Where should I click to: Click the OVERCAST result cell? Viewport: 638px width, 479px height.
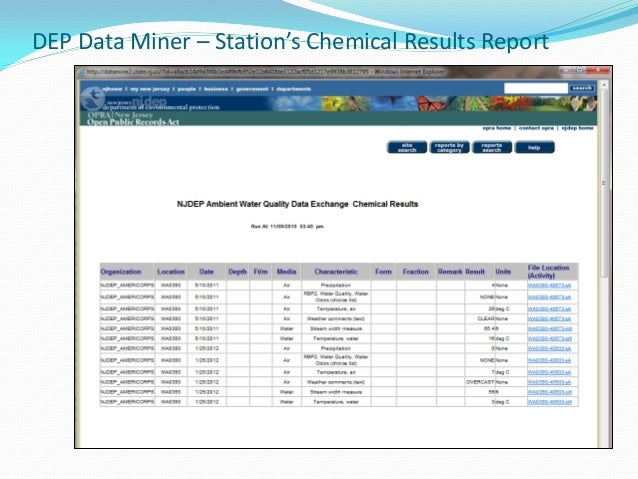pyautogui.click(x=480, y=382)
